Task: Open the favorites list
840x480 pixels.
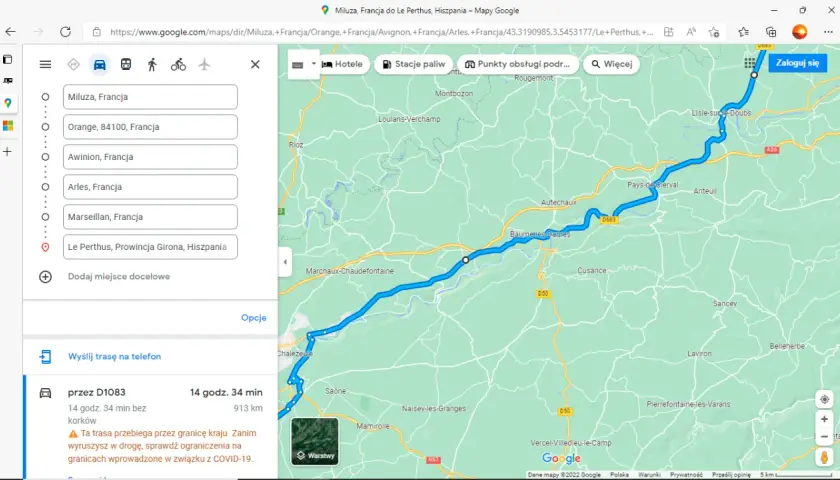Action: click(744, 32)
